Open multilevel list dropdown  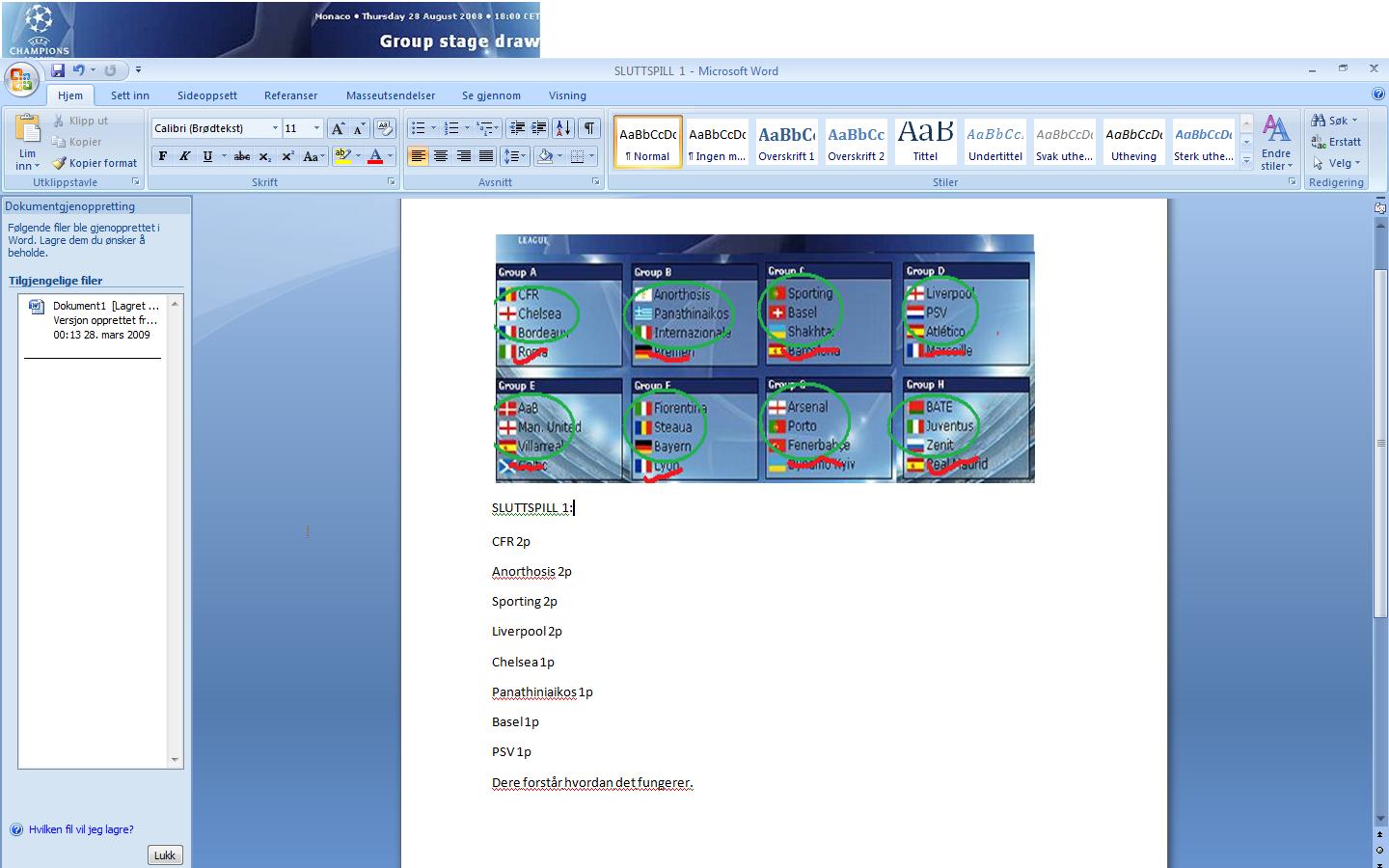coord(487,128)
